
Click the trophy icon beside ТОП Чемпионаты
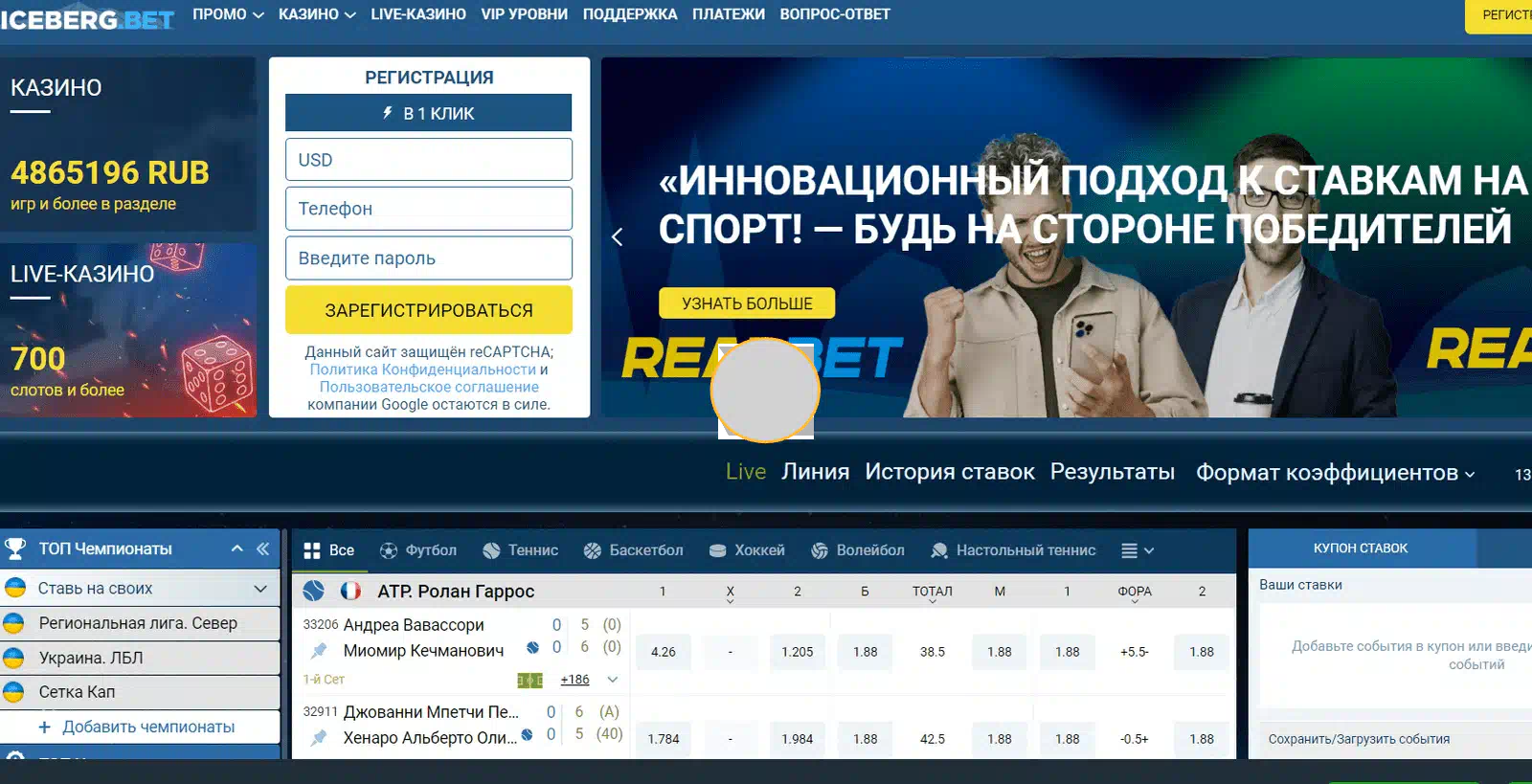coord(15,549)
